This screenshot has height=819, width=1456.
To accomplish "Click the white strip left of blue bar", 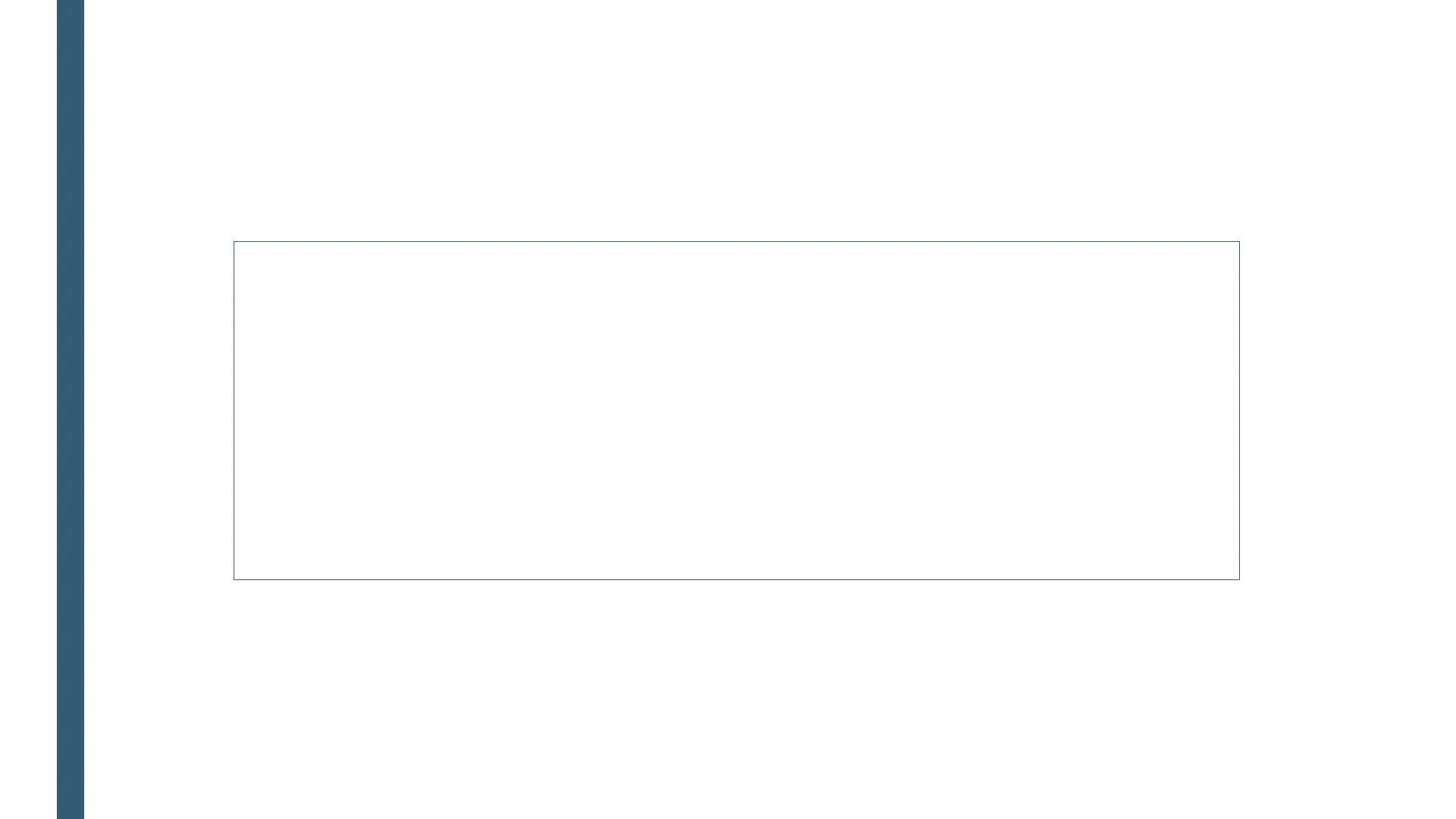I will (28, 410).
